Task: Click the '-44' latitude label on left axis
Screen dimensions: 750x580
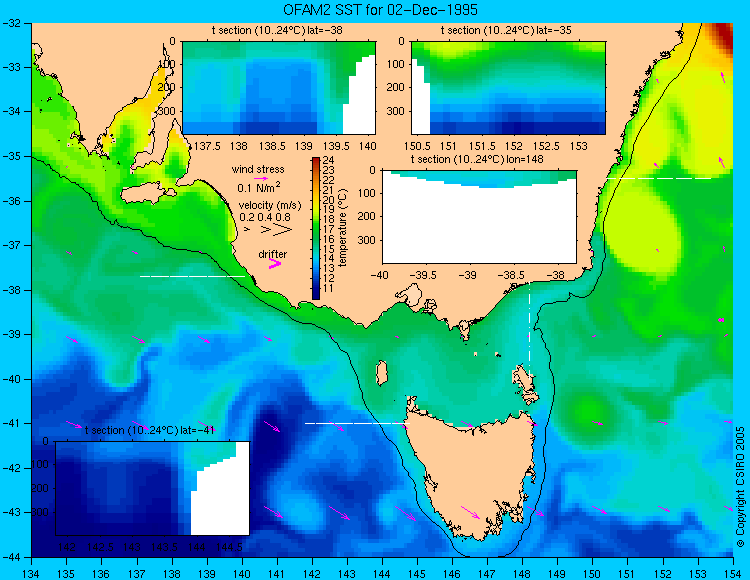Action: pos(11,558)
